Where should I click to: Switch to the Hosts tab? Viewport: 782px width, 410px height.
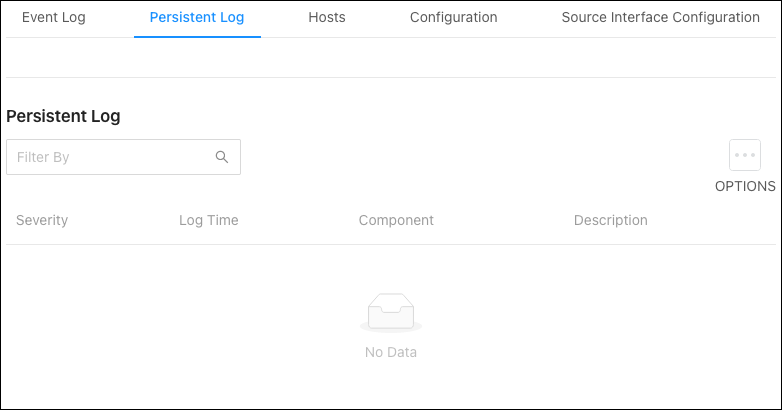click(327, 17)
